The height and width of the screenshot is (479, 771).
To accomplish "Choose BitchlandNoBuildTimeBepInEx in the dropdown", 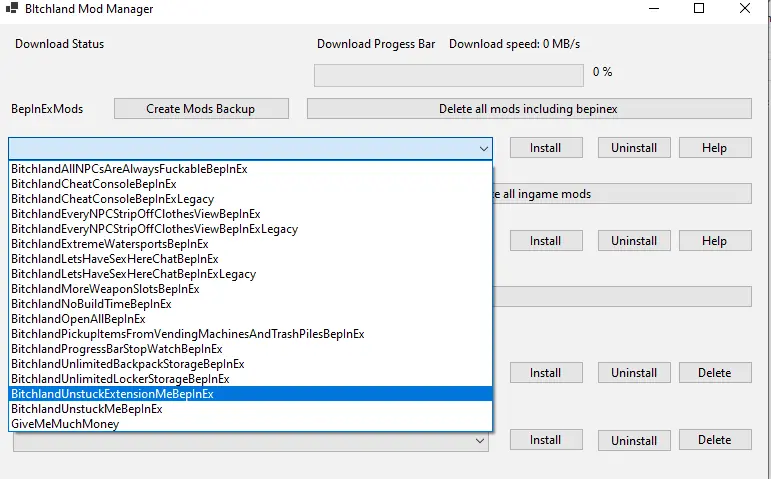I will point(250,304).
